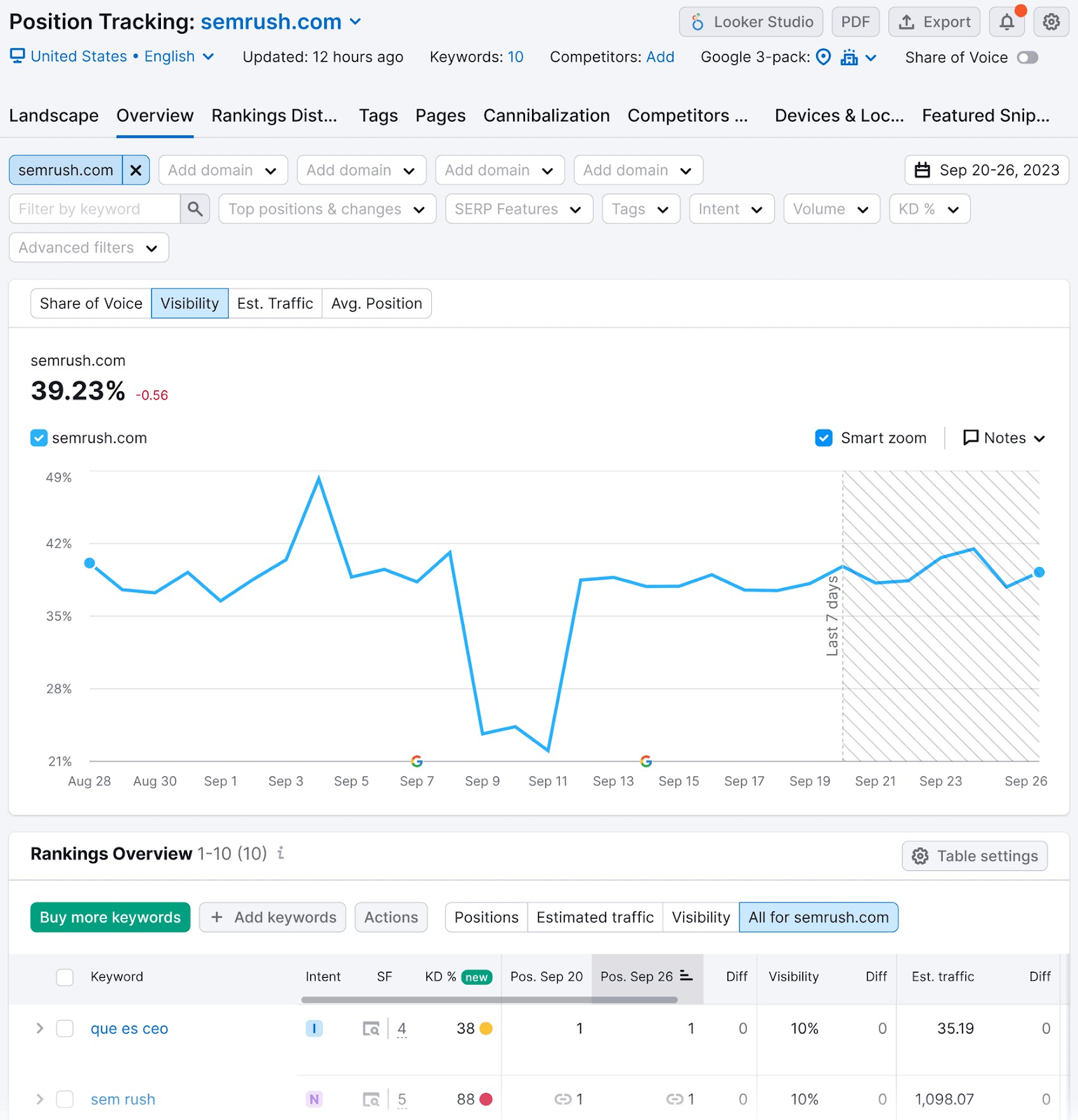This screenshot has height=1120, width=1078.
Task: Open the SERP Features filter dropdown
Action: 519,209
